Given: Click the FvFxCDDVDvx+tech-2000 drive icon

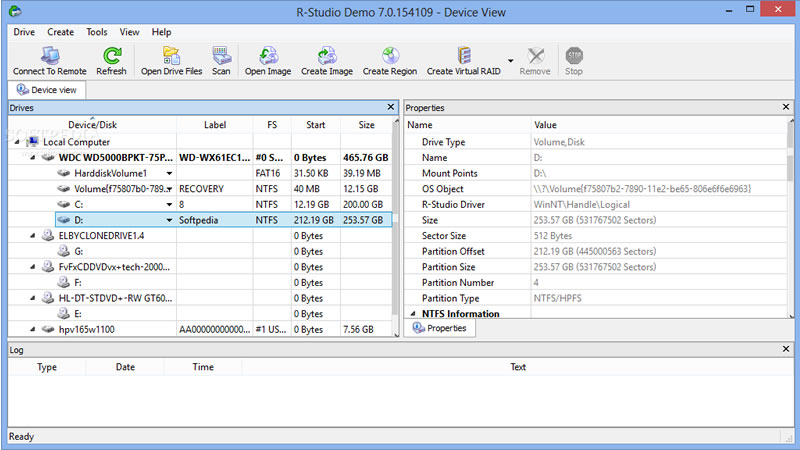Looking at the screenshot, I should tap(48, 266).
